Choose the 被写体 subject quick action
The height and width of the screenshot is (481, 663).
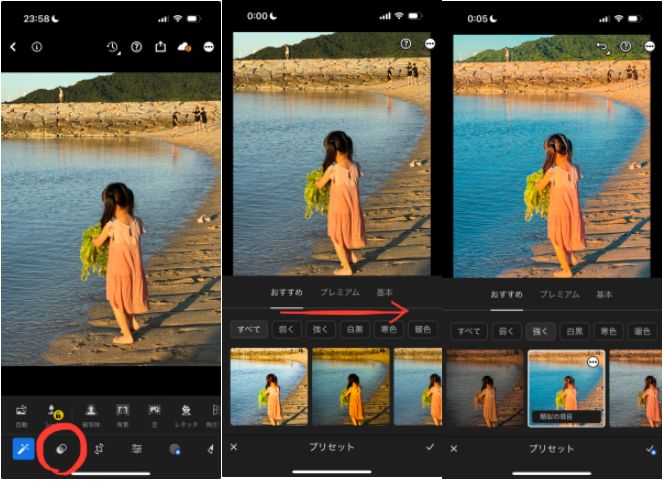pyautogui.click(x=90, y=415)
